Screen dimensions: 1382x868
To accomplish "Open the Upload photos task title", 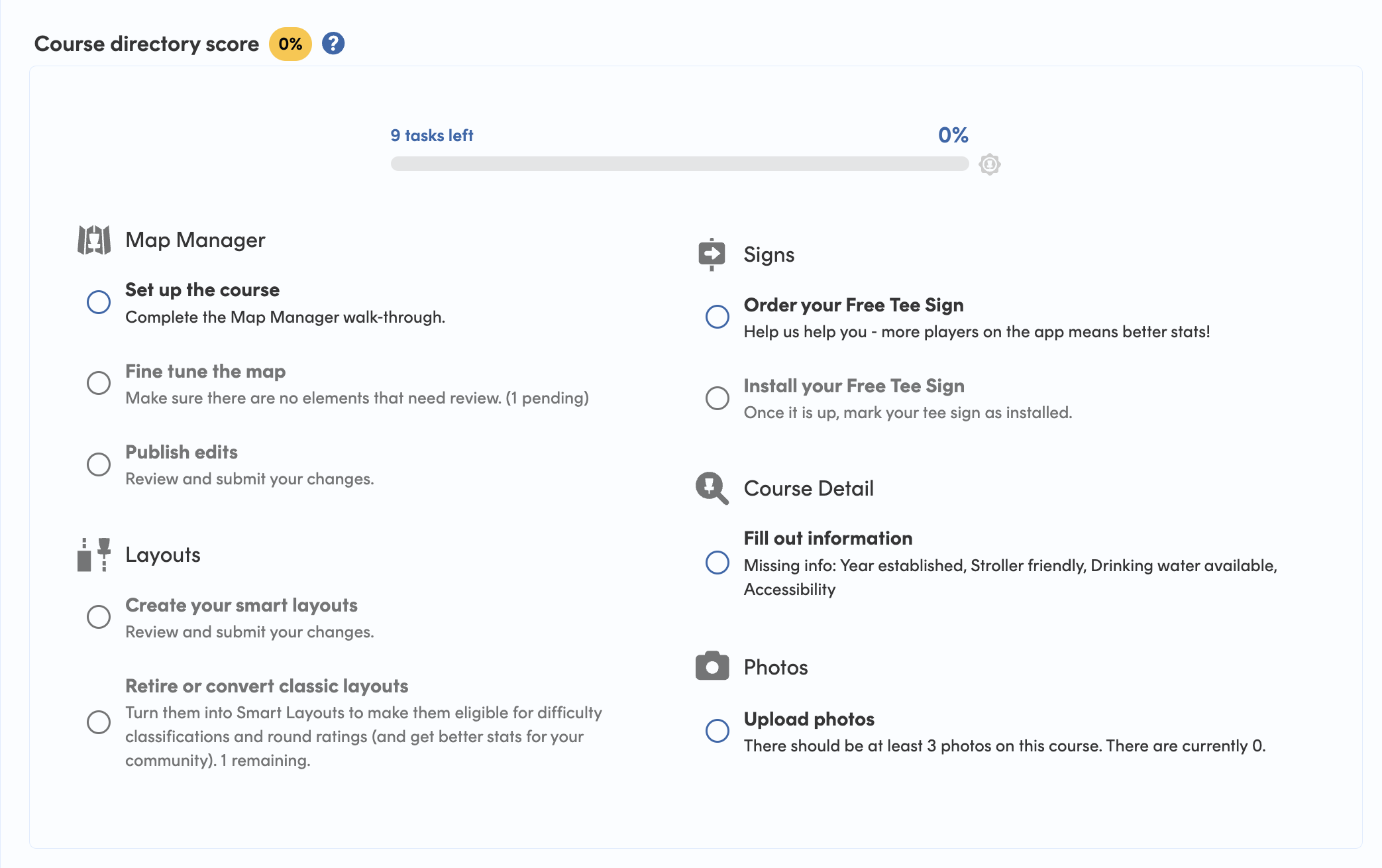I will (x=809, y=719).
